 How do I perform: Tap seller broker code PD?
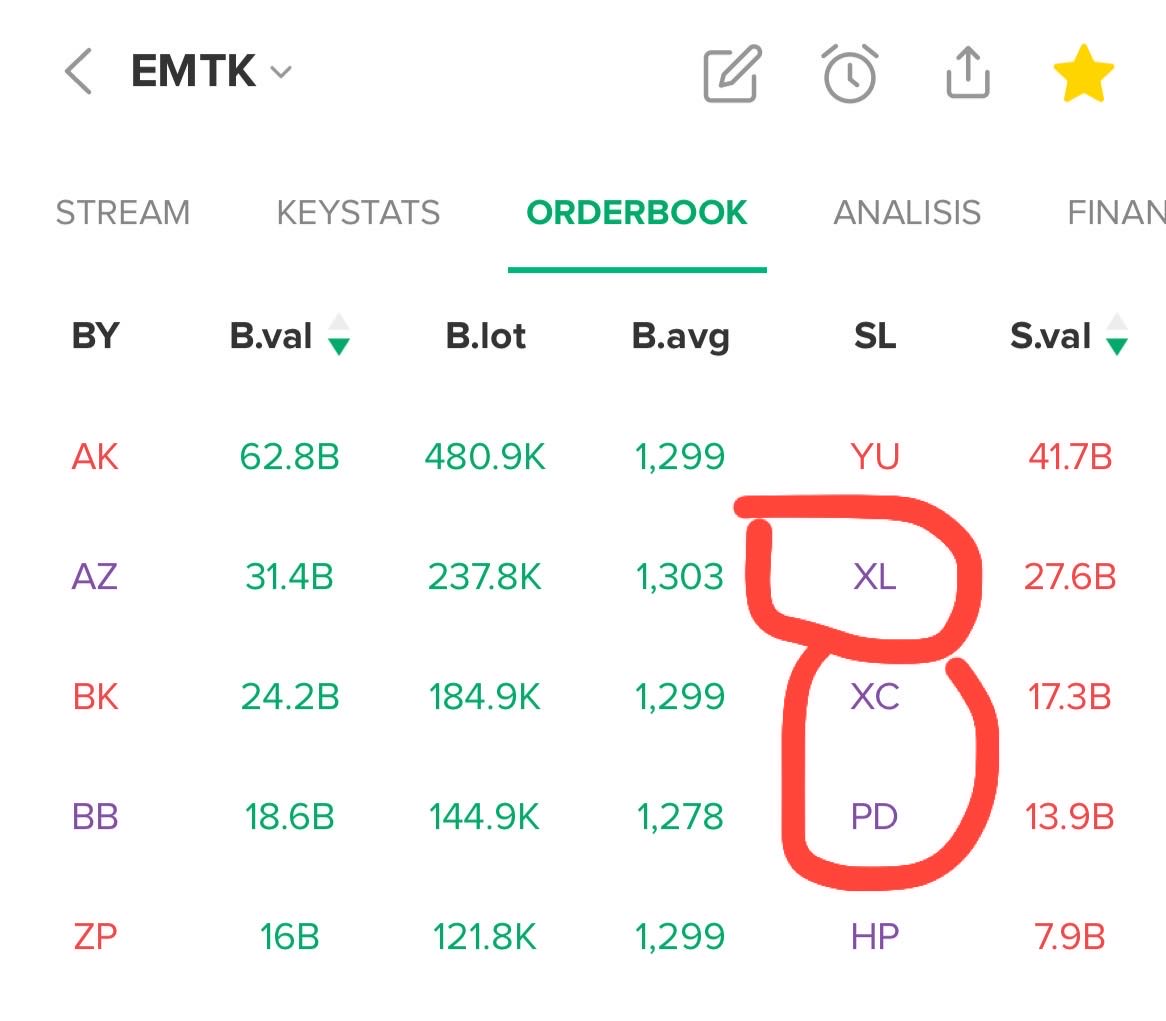click(875, 817)
